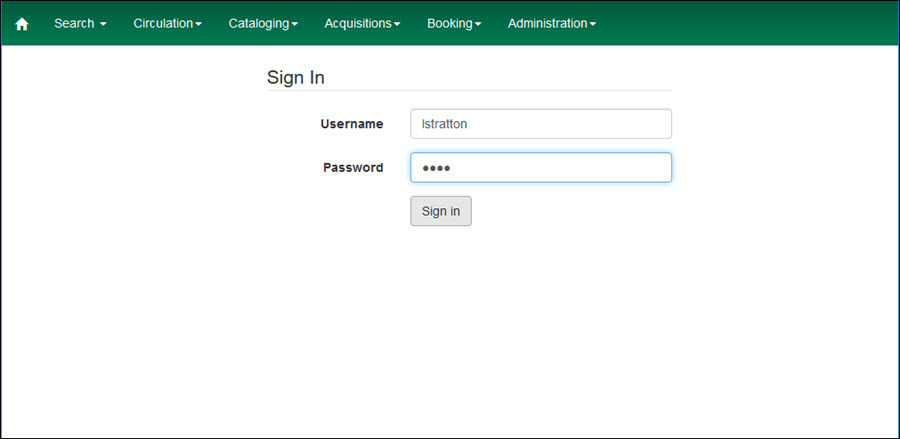Open the Booking dropdown menu

click(x=454, y=24)
